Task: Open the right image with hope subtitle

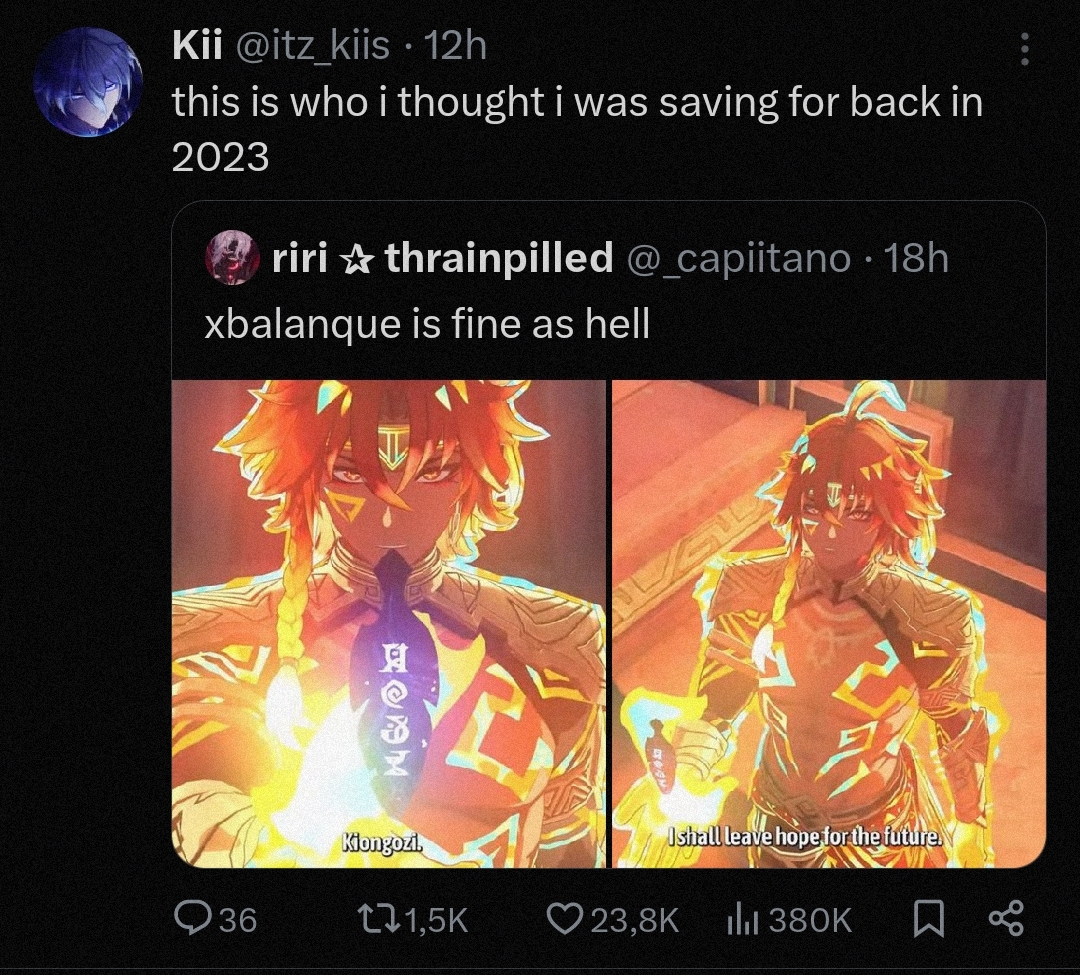Action: coord(829,624)
